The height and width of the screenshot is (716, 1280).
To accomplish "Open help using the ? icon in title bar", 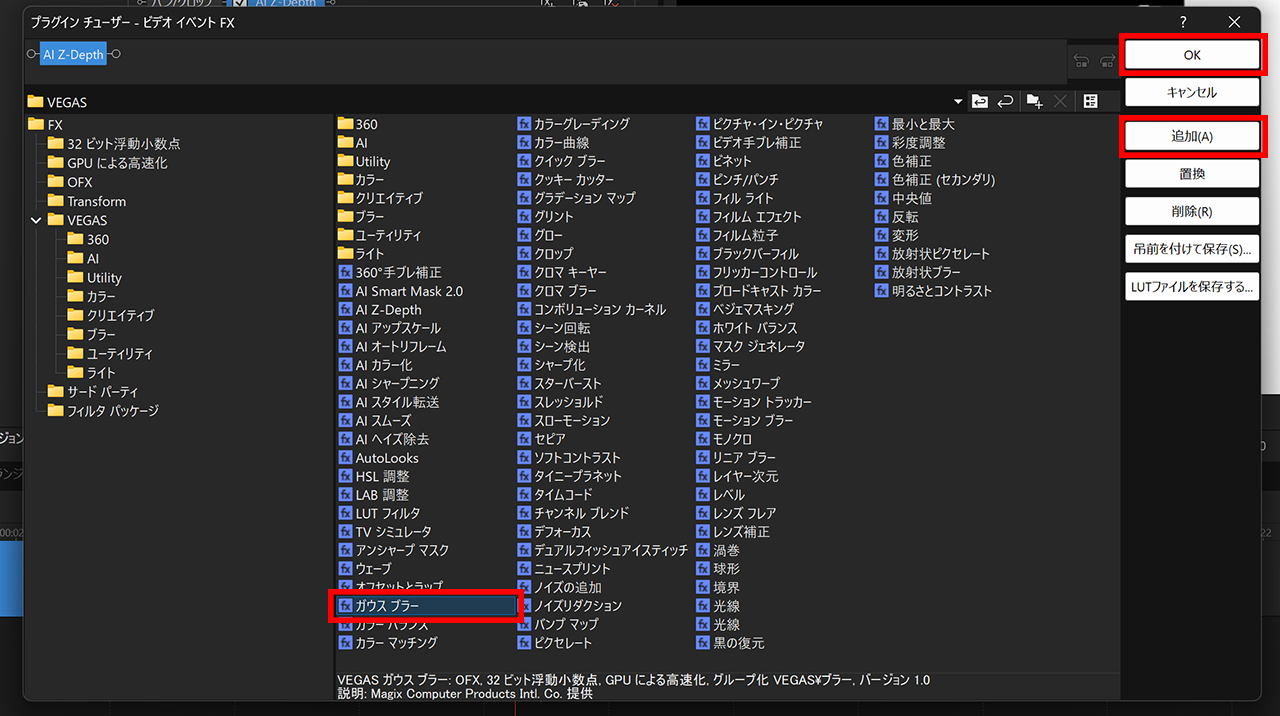I will click(1183, 21).
